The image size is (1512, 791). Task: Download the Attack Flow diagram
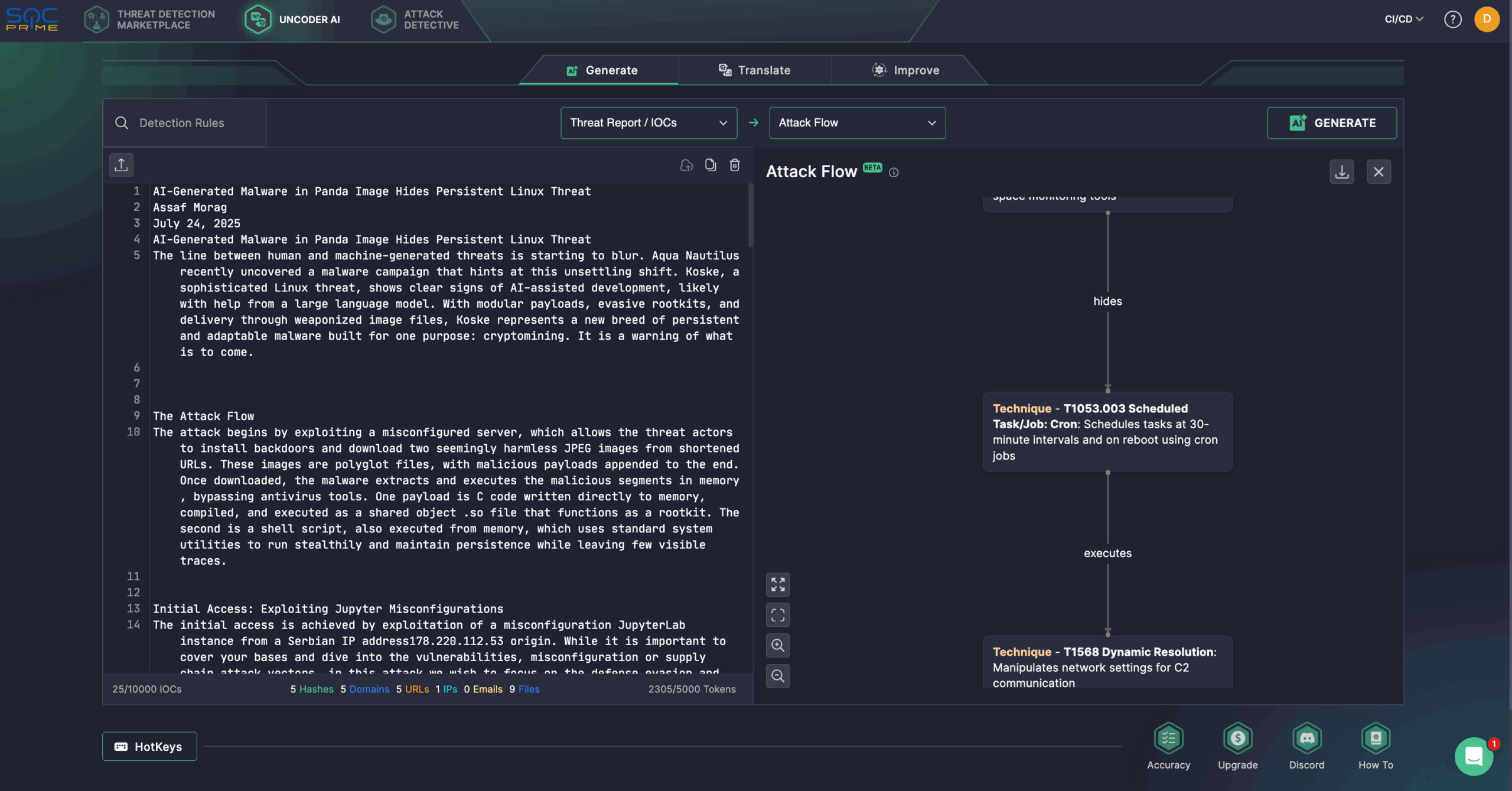[x=1342, y=171]
